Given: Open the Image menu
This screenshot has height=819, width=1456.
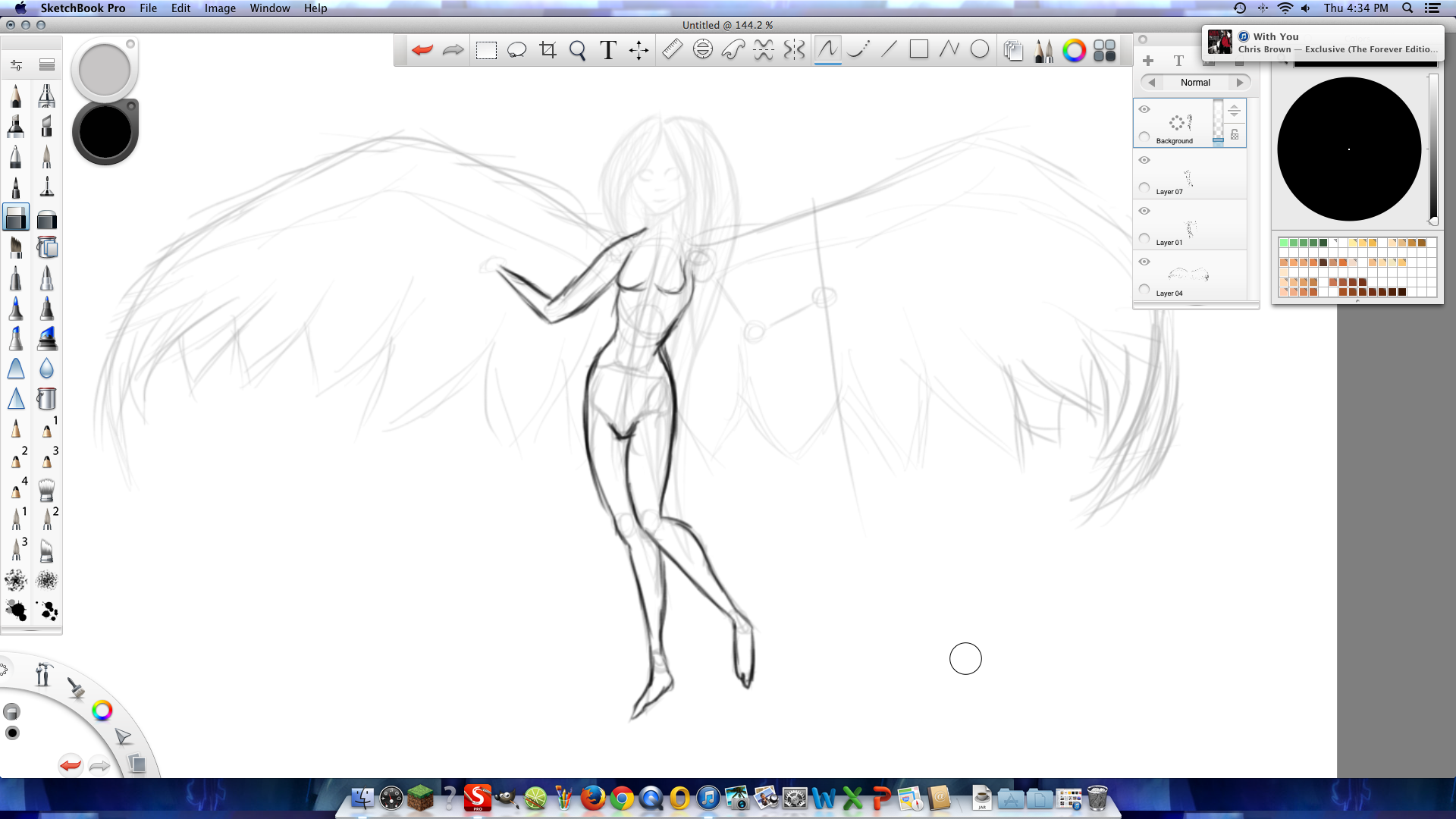Looking at the screenshot, I should coord(220,8).
